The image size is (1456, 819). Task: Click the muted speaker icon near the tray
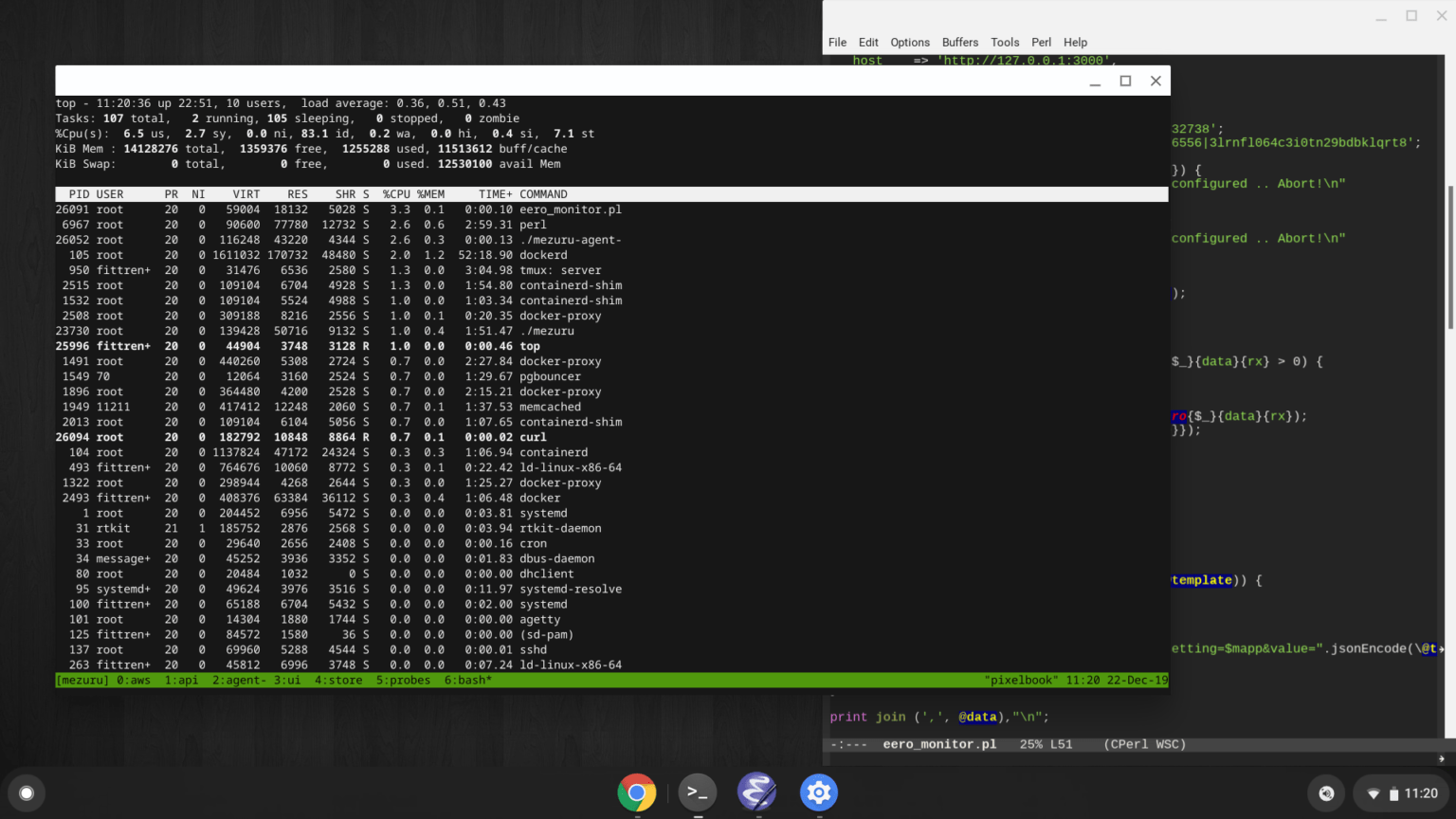coord(1326,793)
